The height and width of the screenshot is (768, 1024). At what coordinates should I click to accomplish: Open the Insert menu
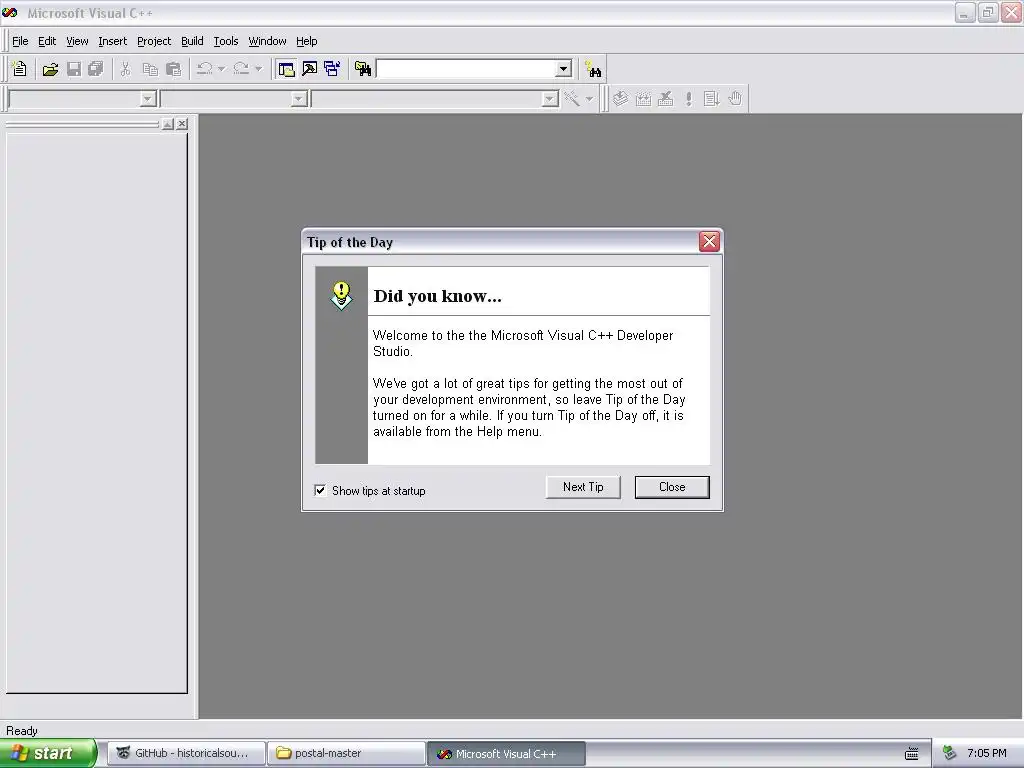[x=112, y=41]
